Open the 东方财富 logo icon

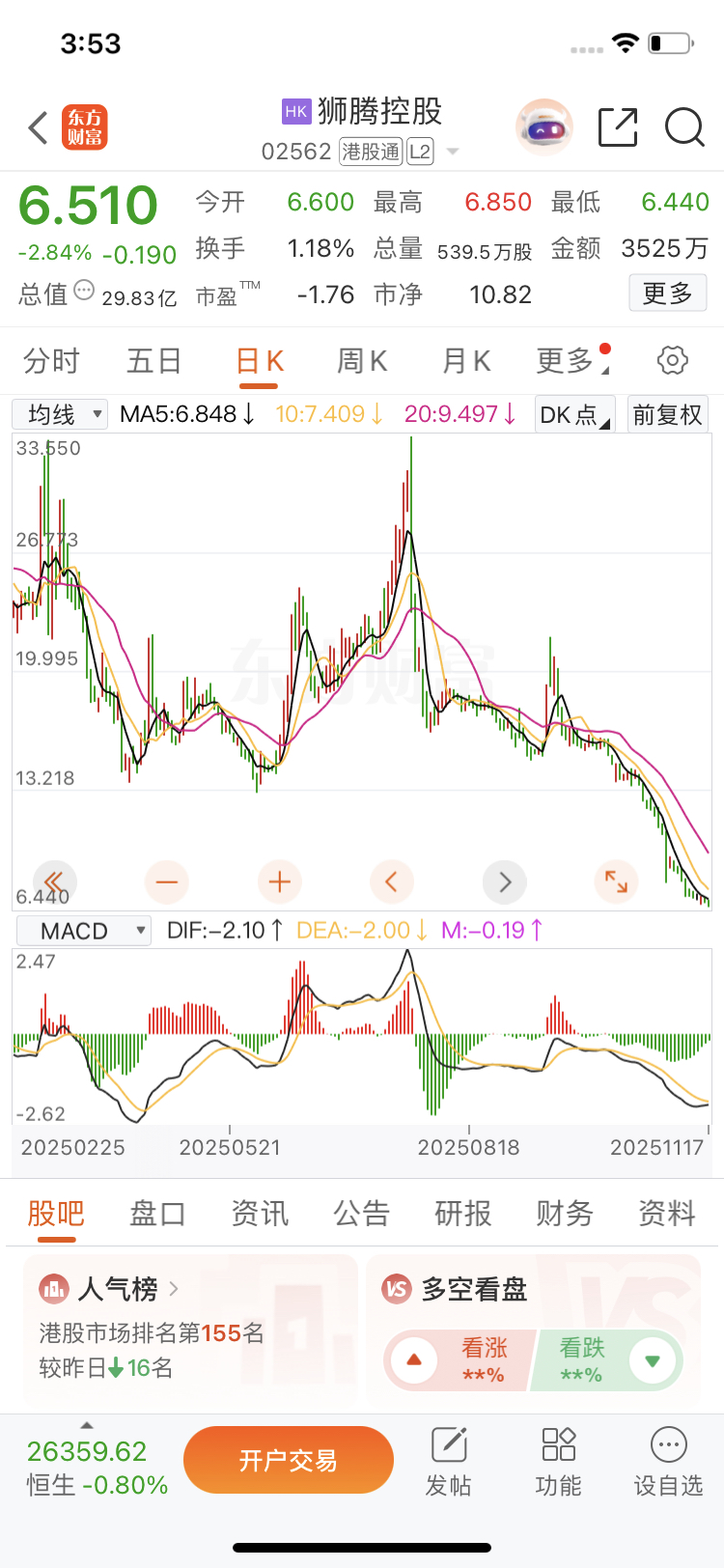click(x=85, y=127)
